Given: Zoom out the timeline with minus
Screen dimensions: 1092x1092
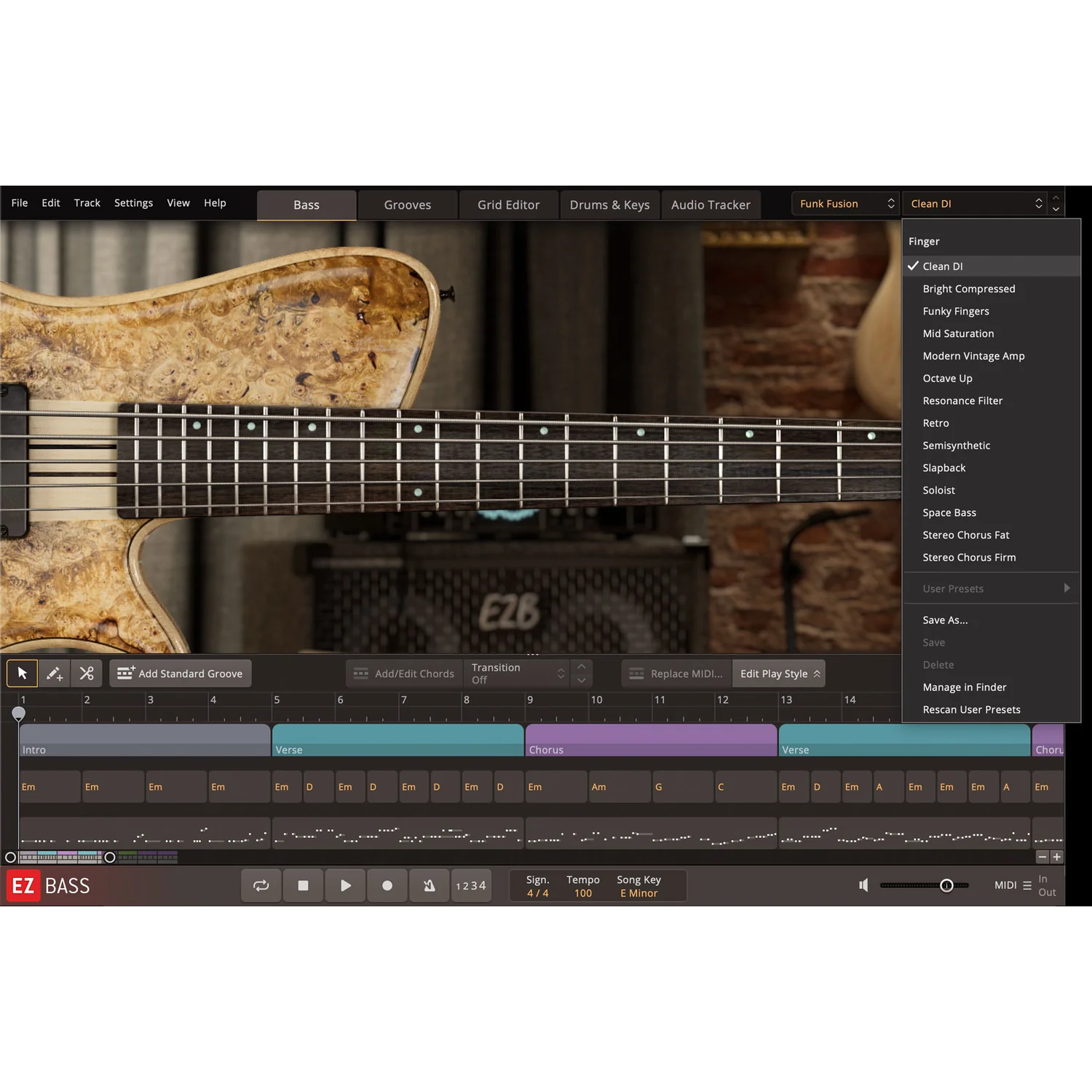Looking at the screenshot, I should tap(1042, 857).
